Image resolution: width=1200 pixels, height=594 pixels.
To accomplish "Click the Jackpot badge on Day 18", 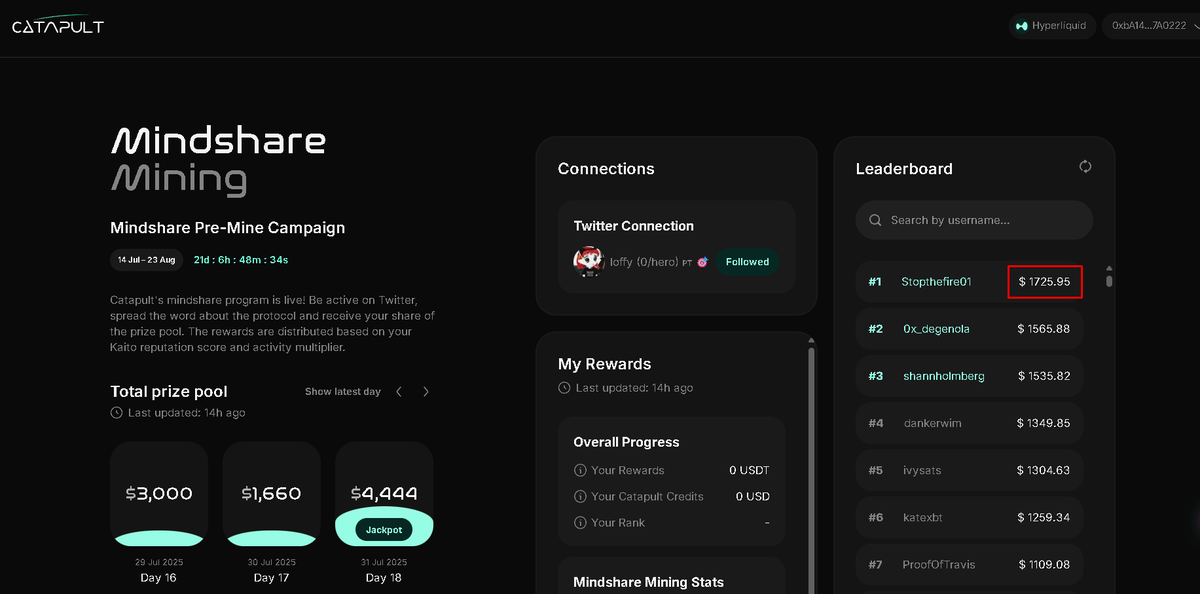I will pyautogui.click(x=384, y=529).
